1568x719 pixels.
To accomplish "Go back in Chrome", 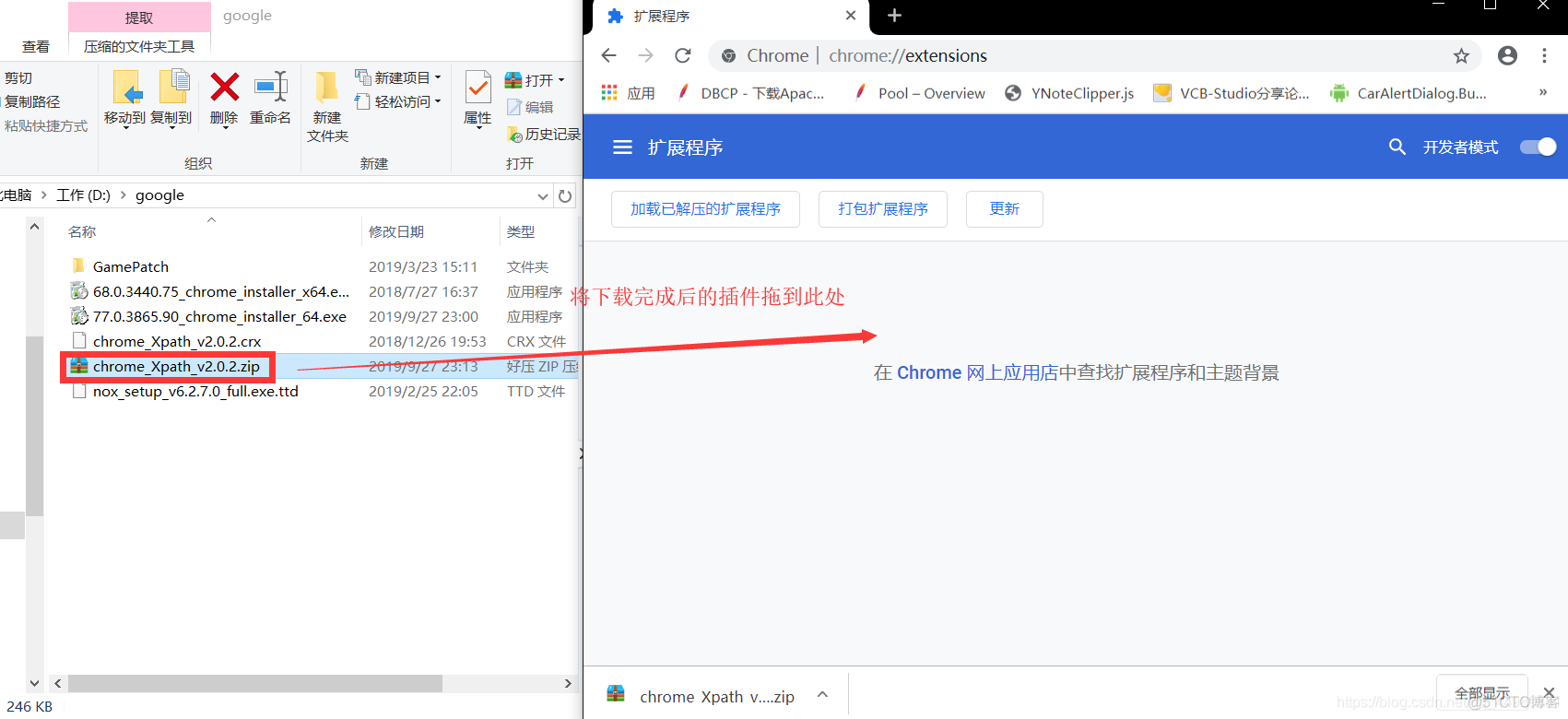I will [608, 55].
